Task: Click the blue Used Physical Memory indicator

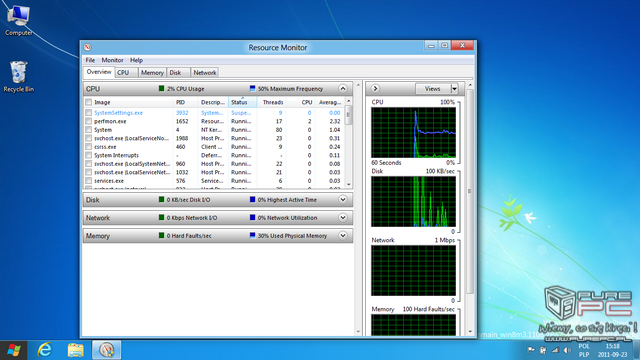Action: (x=252, y=236)
